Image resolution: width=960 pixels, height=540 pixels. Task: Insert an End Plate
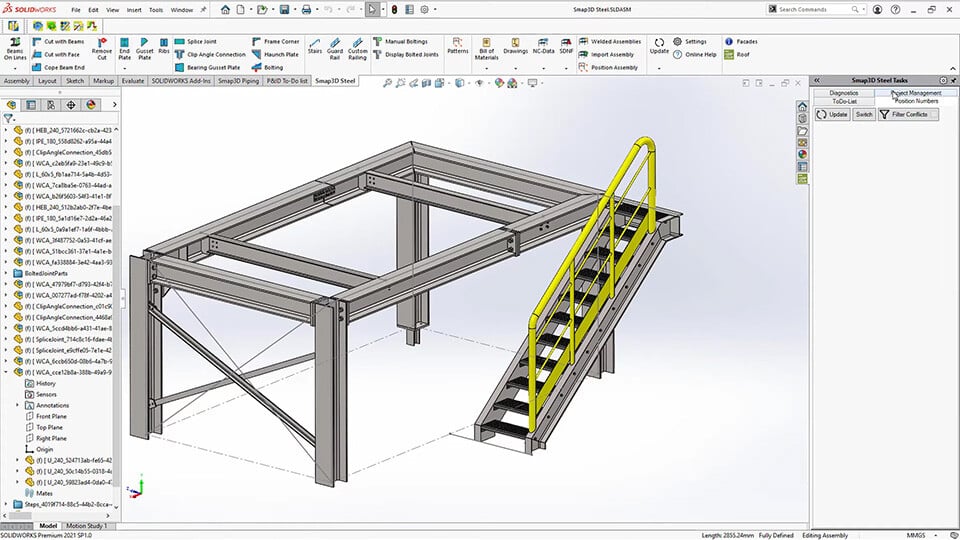point(124,48)
